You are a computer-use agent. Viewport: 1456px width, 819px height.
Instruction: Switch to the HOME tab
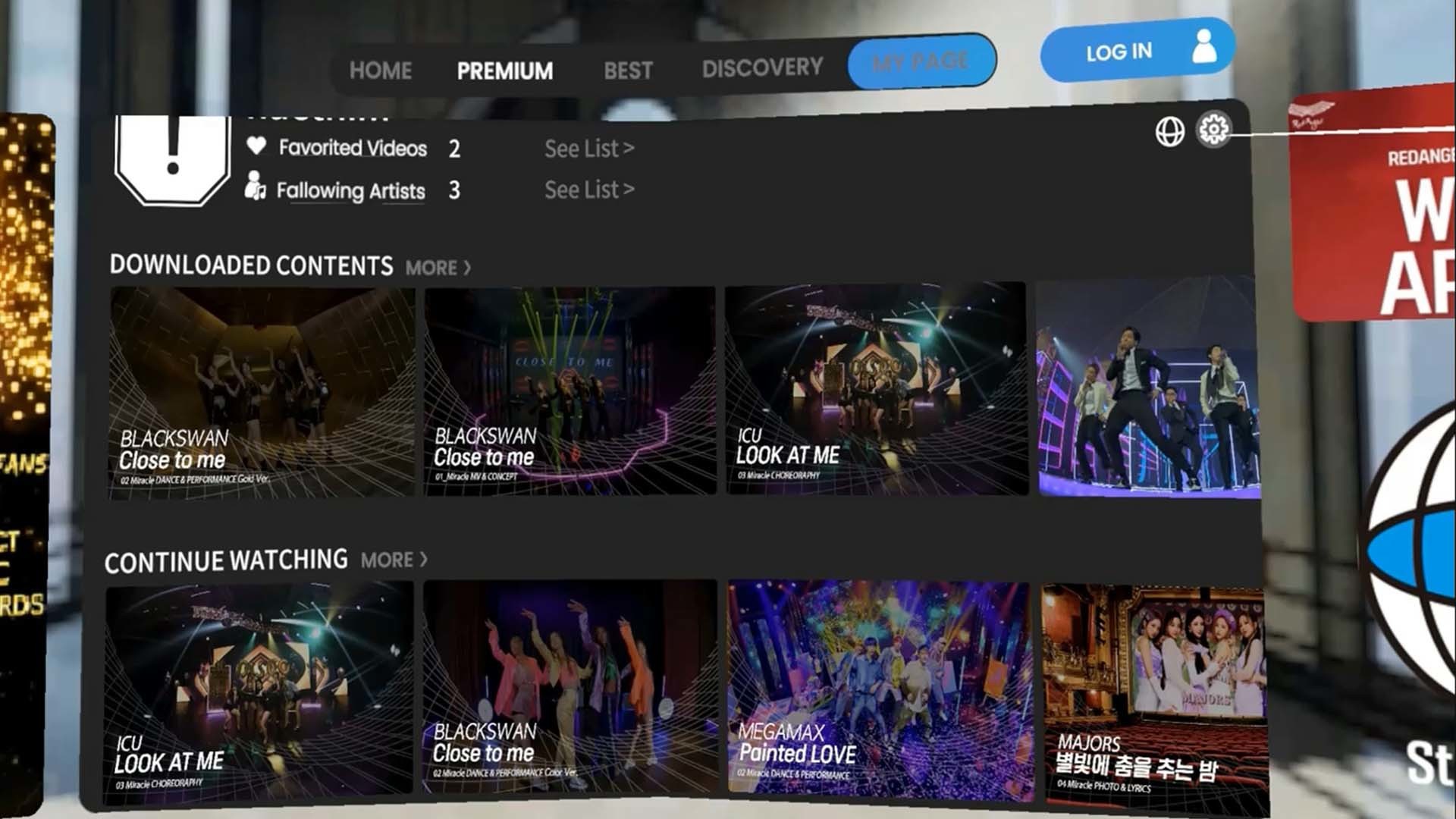tap(381, 71)
